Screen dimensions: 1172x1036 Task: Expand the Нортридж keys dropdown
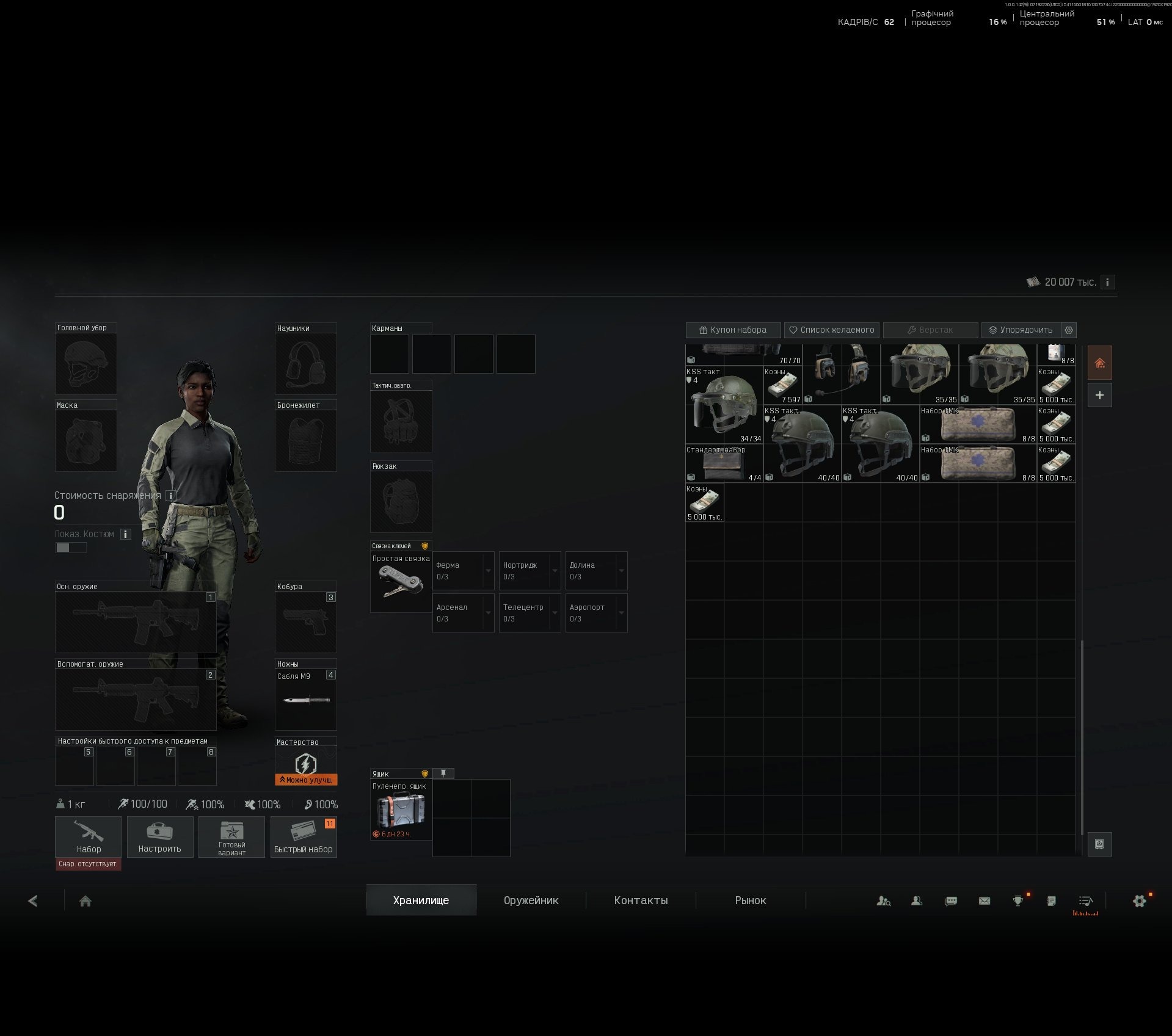555,571
